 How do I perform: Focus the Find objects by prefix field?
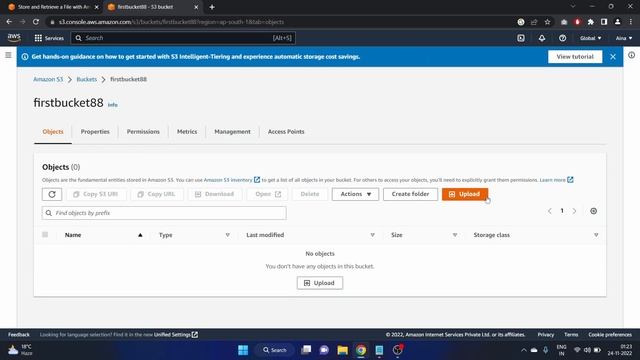[x=164, y=213]
